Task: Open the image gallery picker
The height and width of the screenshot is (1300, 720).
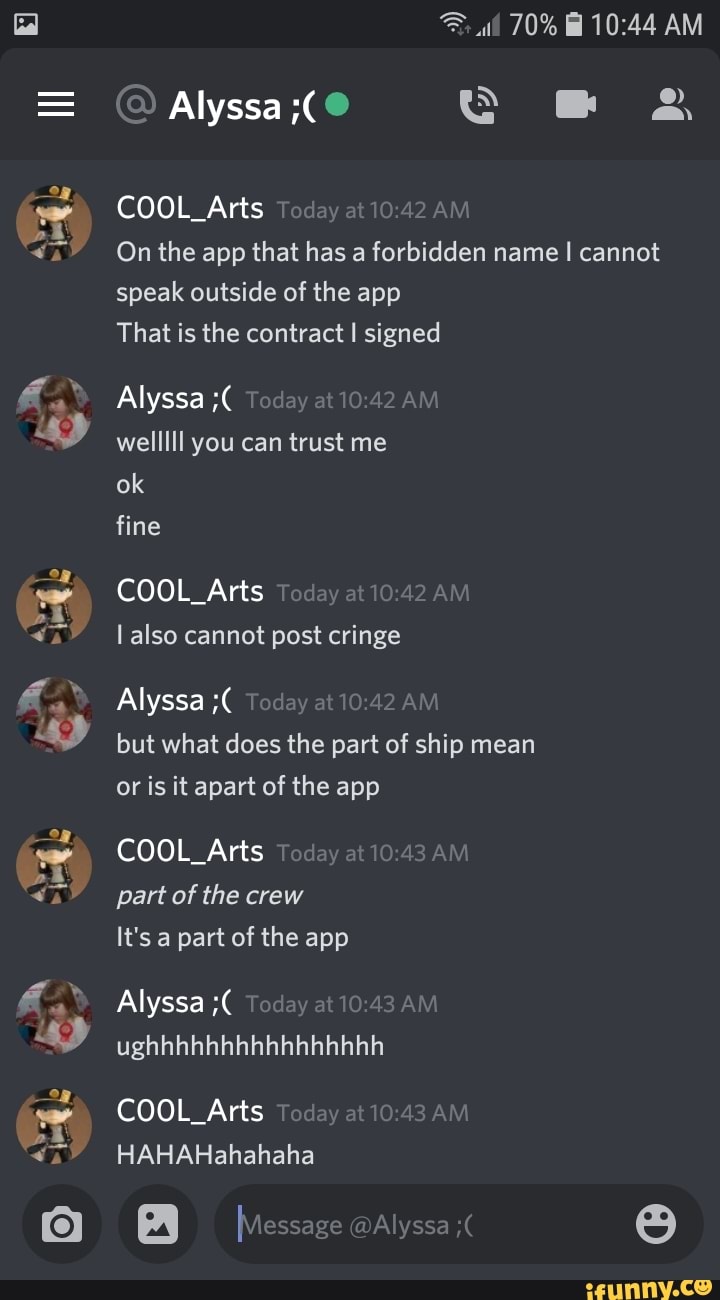Action: (157, 1224)
